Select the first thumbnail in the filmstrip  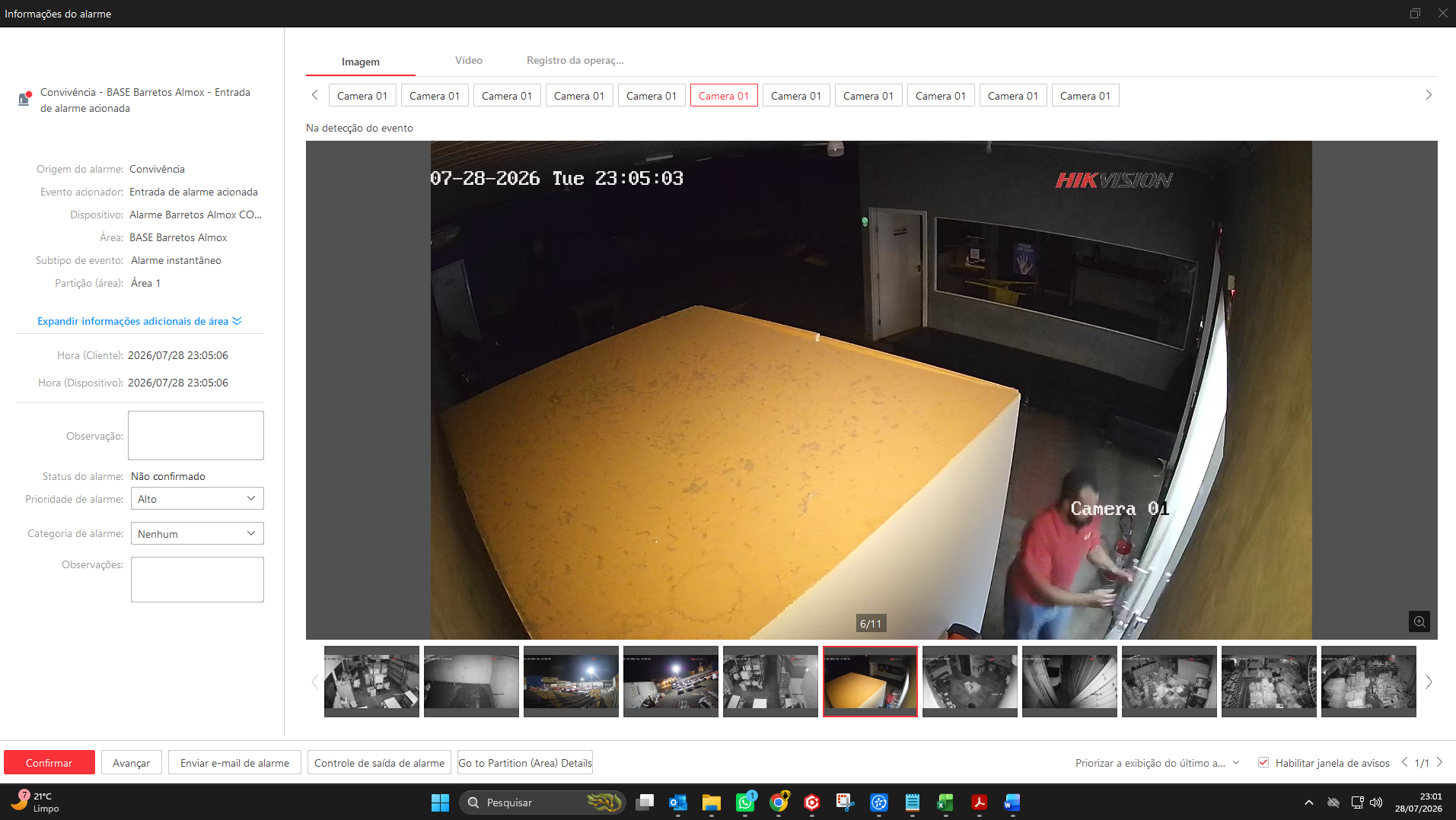[371, 682]
